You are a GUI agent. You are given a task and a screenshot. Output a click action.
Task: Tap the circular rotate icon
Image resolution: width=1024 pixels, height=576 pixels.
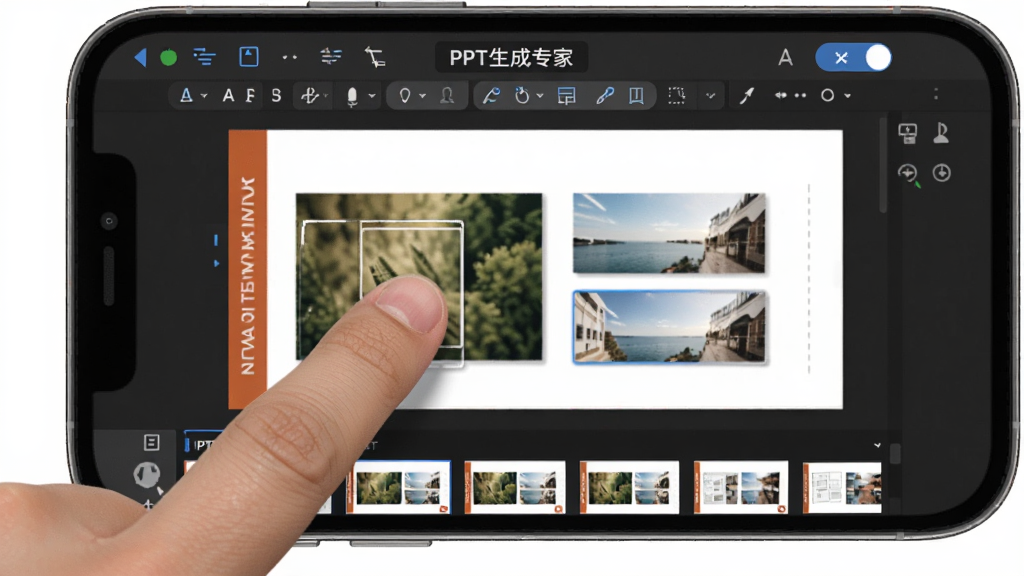point(522,96)
